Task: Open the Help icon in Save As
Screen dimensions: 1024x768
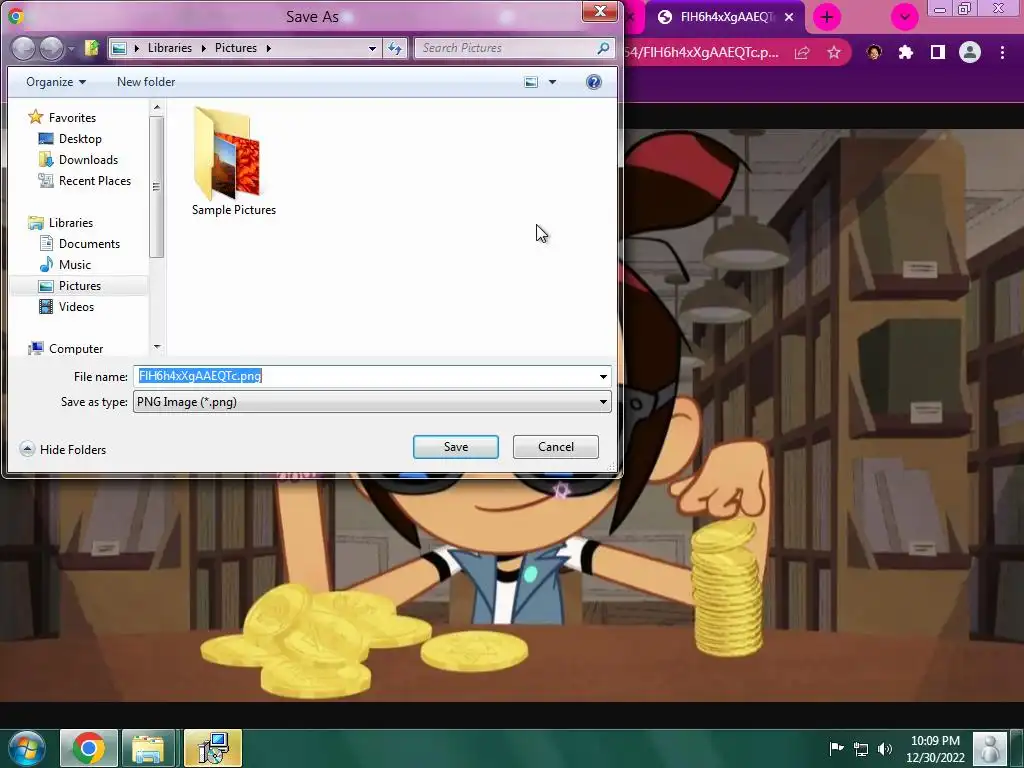Action: [x=594, y=82]
